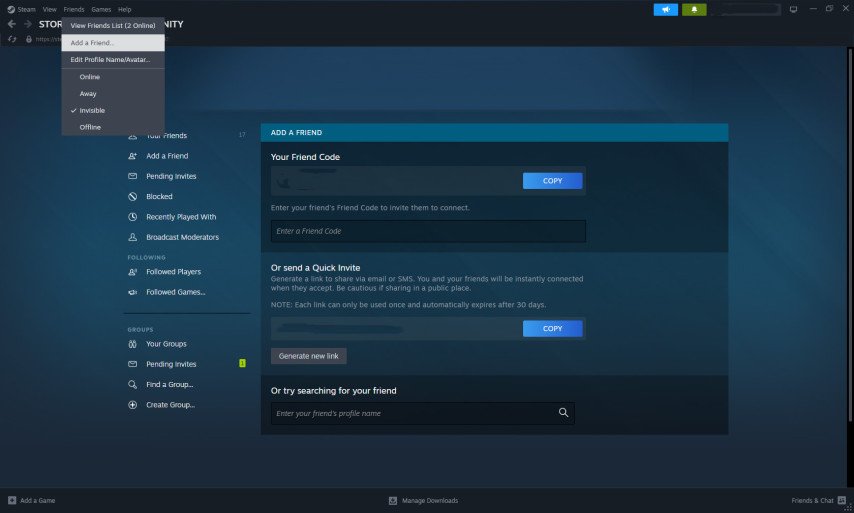Click the magnifier icon beside Find a Group
Image resolution: width=854 pixels, height=513 pixels.
(132, 384)
